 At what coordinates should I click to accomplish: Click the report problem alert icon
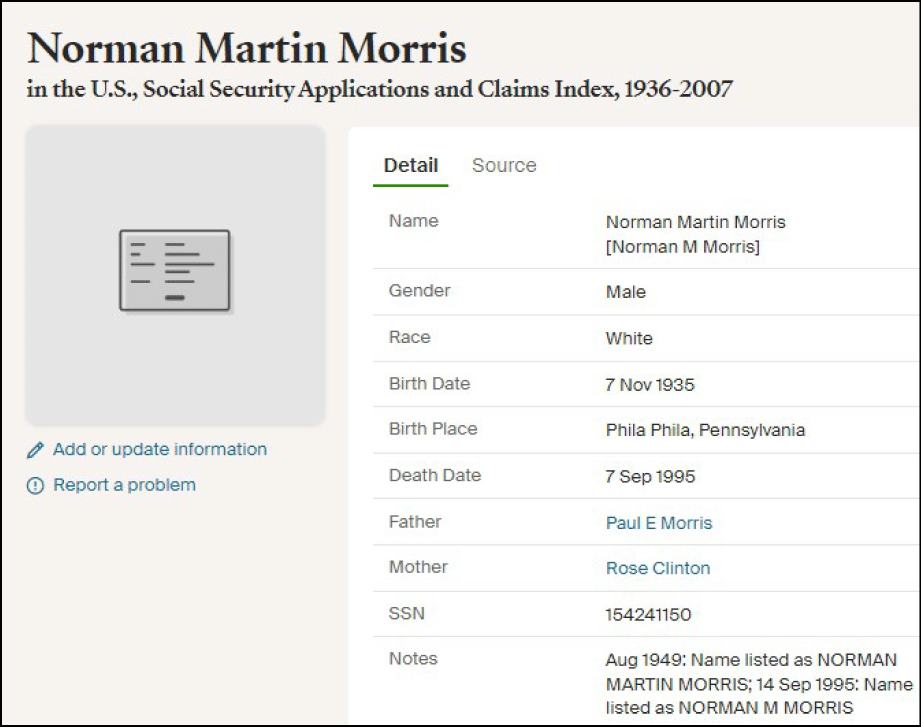click(x=36, y=486)
